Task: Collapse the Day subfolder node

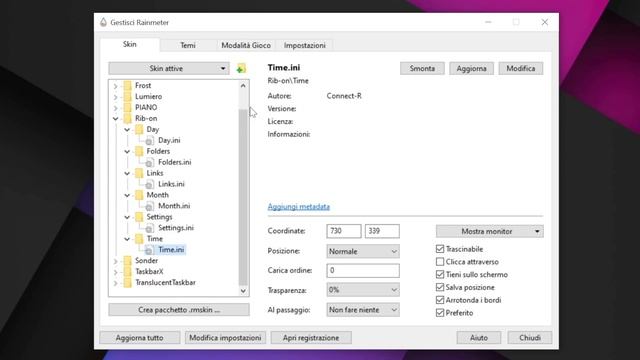Action: click(127, 129)
